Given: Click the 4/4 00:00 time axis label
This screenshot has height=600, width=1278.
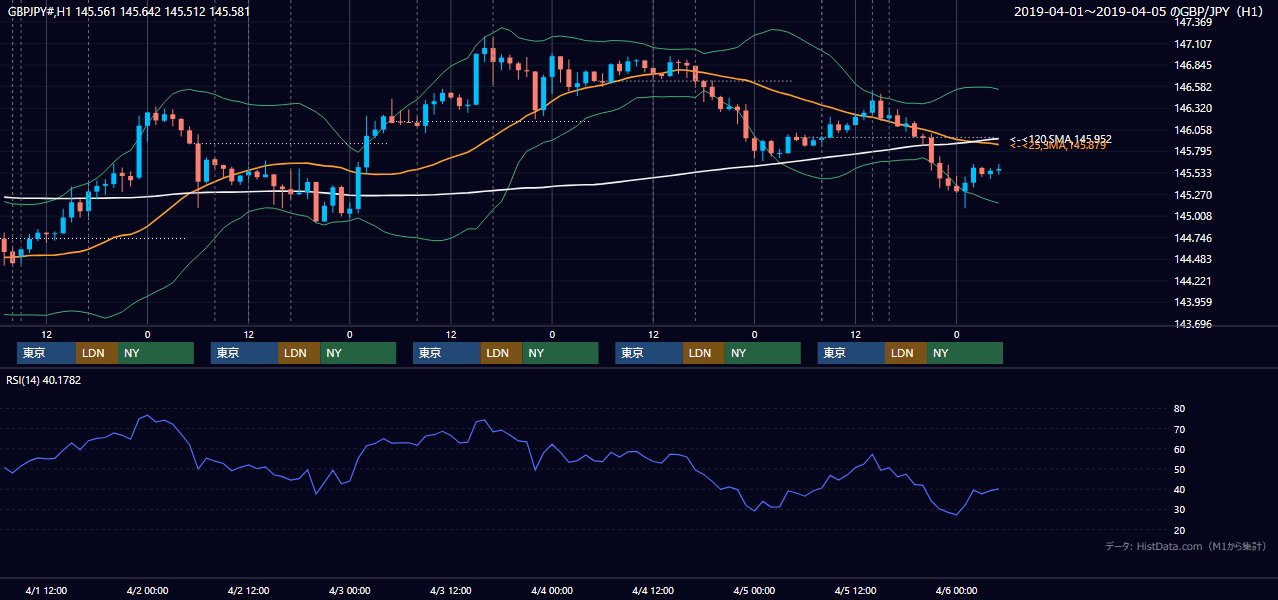Looking at the screenshot, I should pyautogui.click(x=552, y=590).
